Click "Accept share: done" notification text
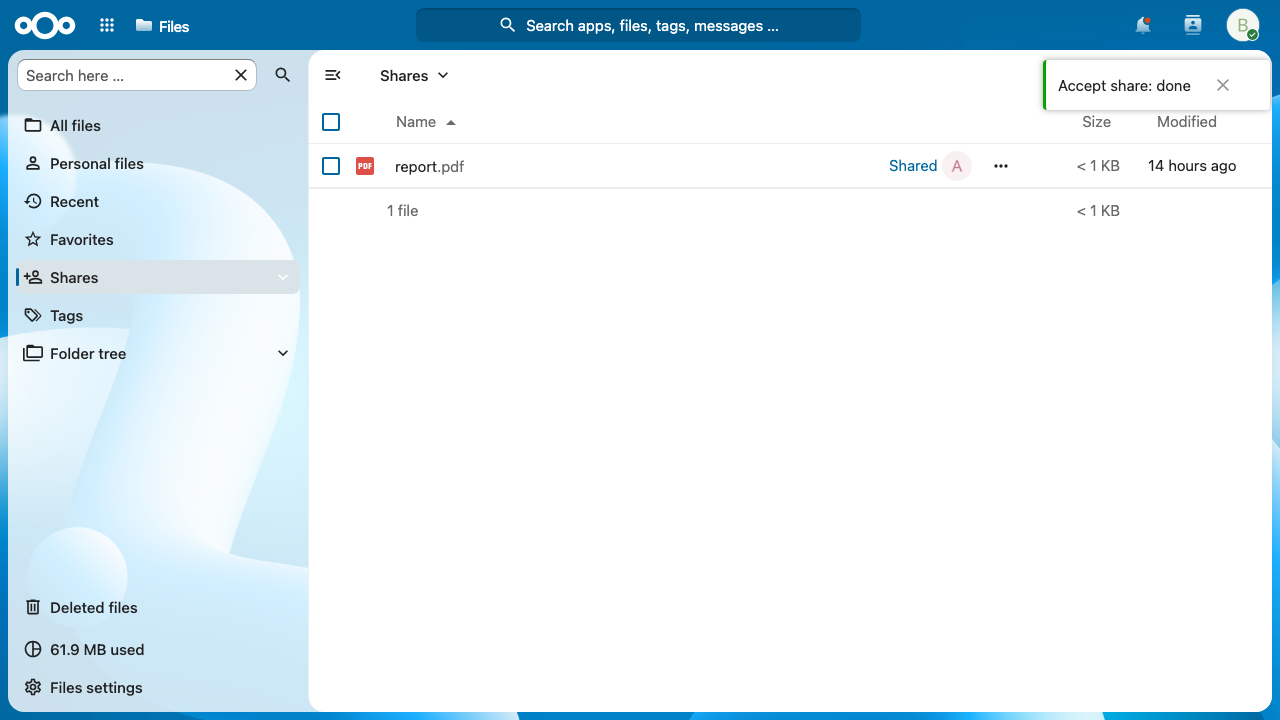 [x=1124, y=85]
